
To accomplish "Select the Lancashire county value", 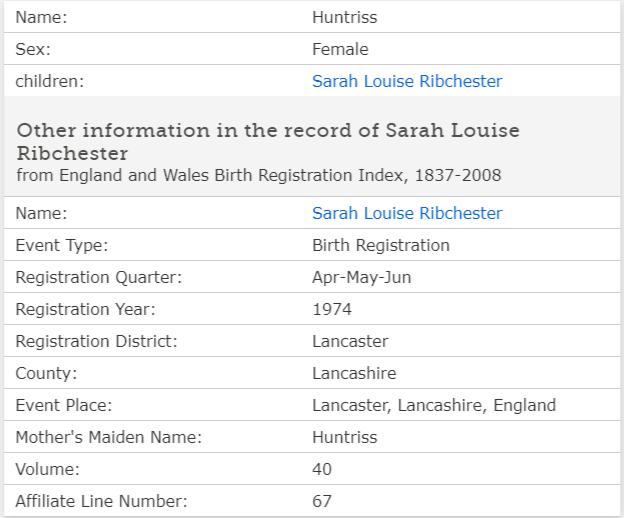I will click(354, 373).
